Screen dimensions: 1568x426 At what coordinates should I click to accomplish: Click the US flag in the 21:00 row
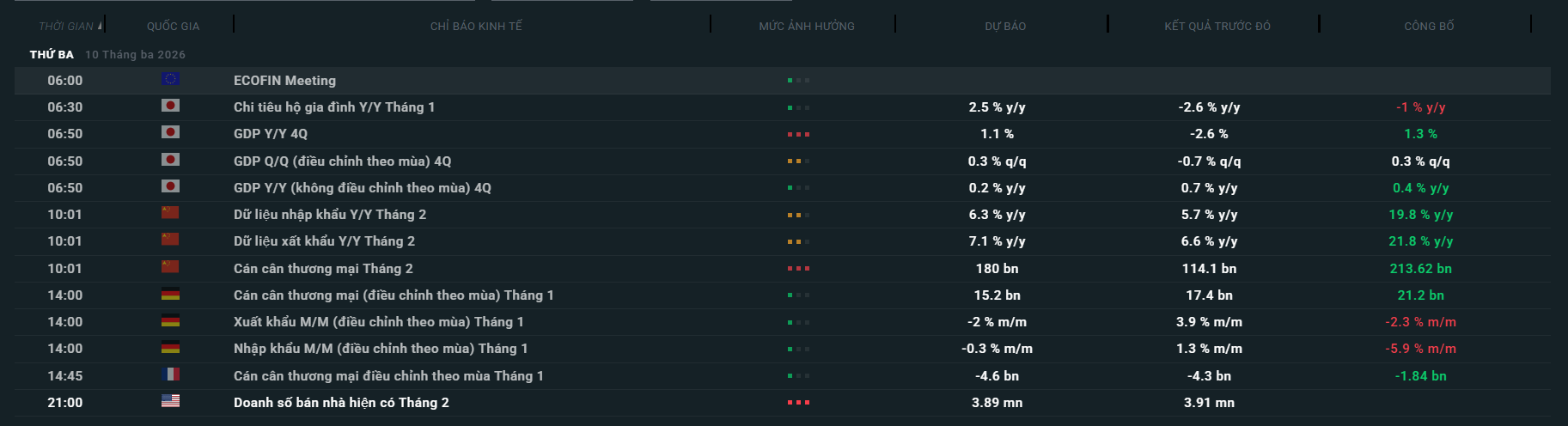point(170,401)
